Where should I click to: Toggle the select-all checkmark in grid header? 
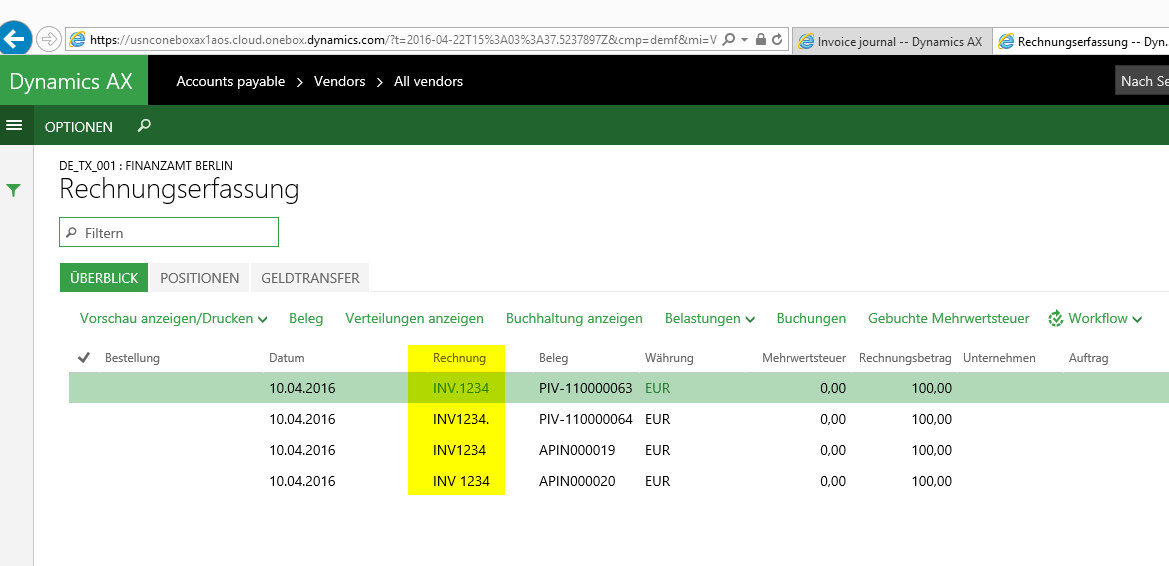[84, 357]
